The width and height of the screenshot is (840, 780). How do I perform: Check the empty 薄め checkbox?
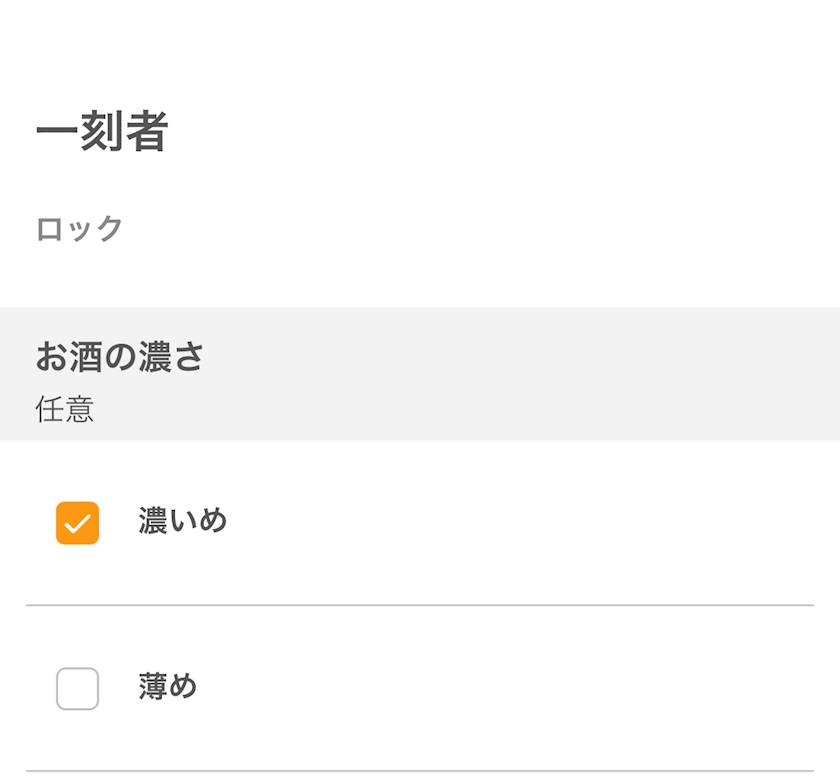(x=78, y=688)
